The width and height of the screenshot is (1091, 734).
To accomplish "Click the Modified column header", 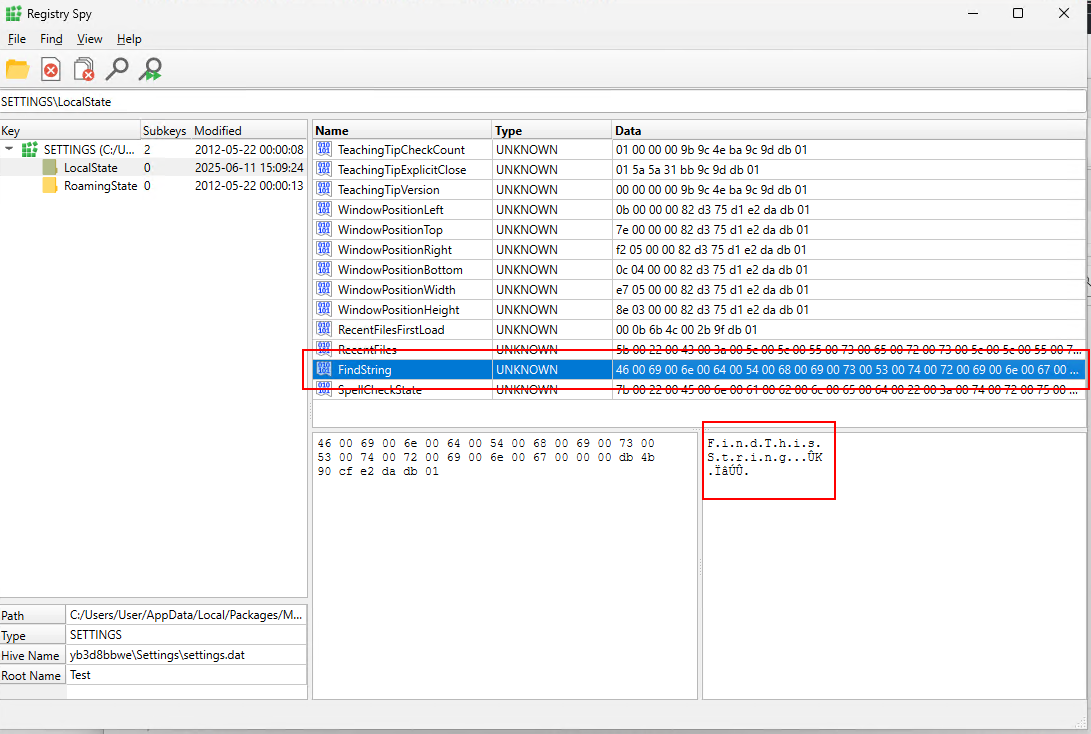I will (x=248, y=130).
